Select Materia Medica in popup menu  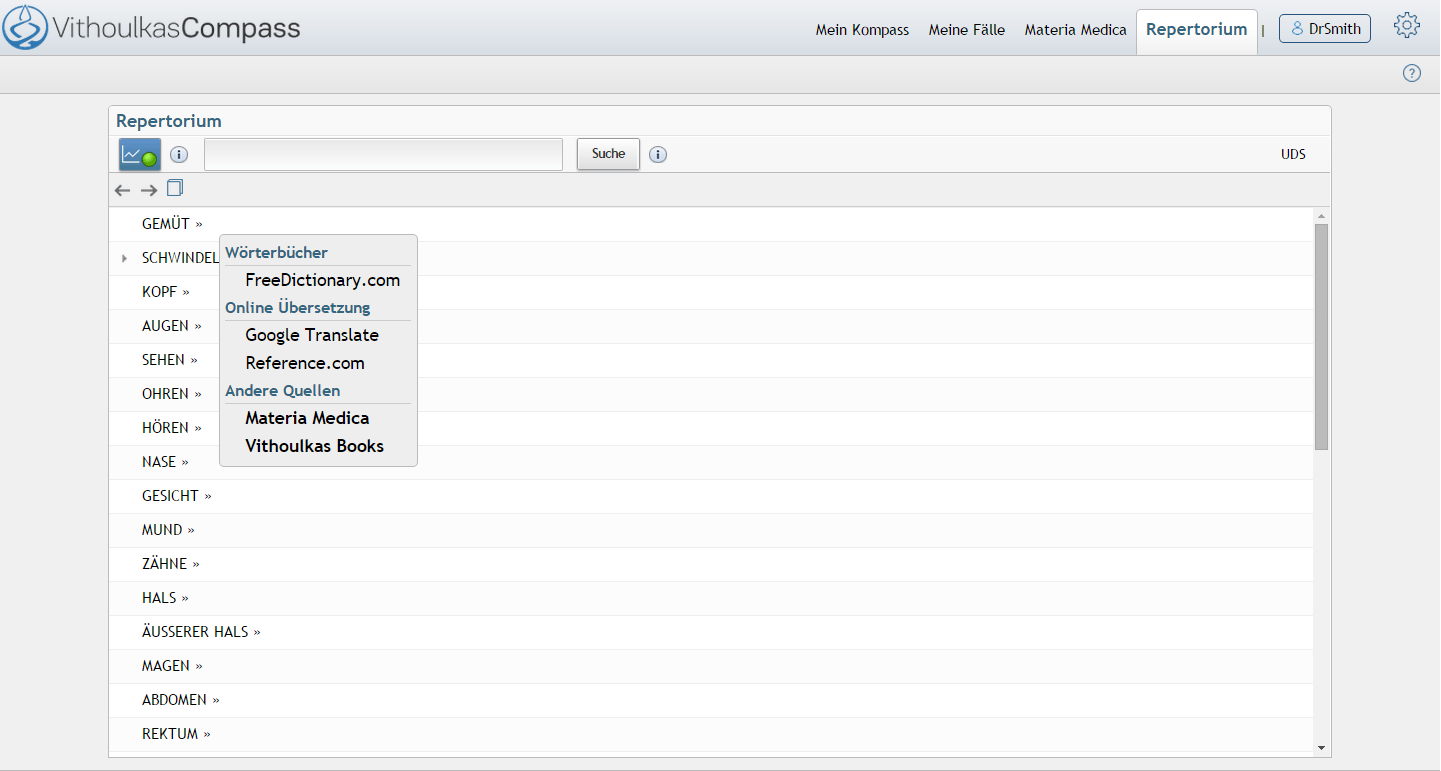pyautogui.click(x=307, y=418)
